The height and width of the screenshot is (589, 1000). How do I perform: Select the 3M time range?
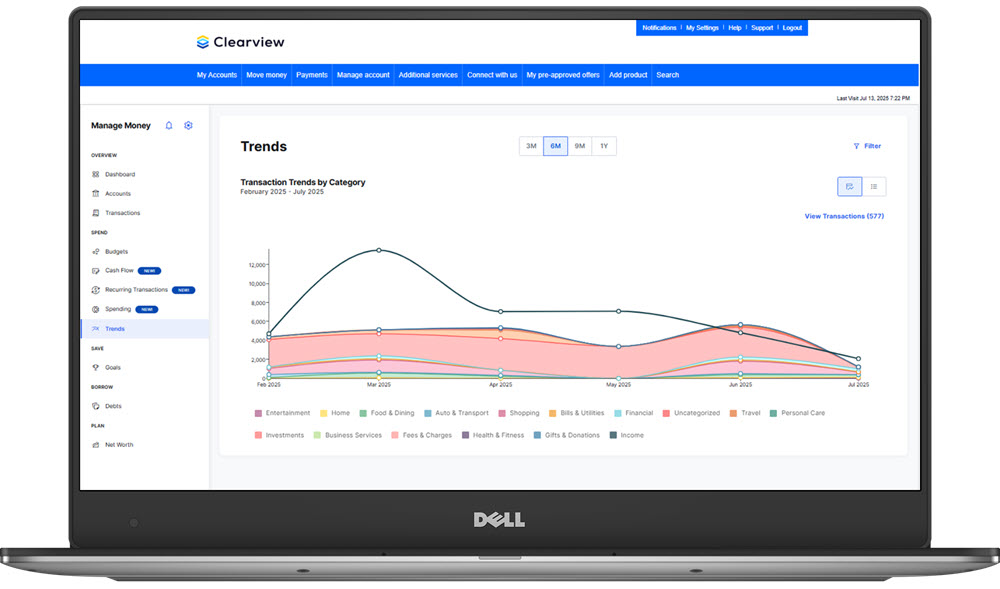coord(531,146)
